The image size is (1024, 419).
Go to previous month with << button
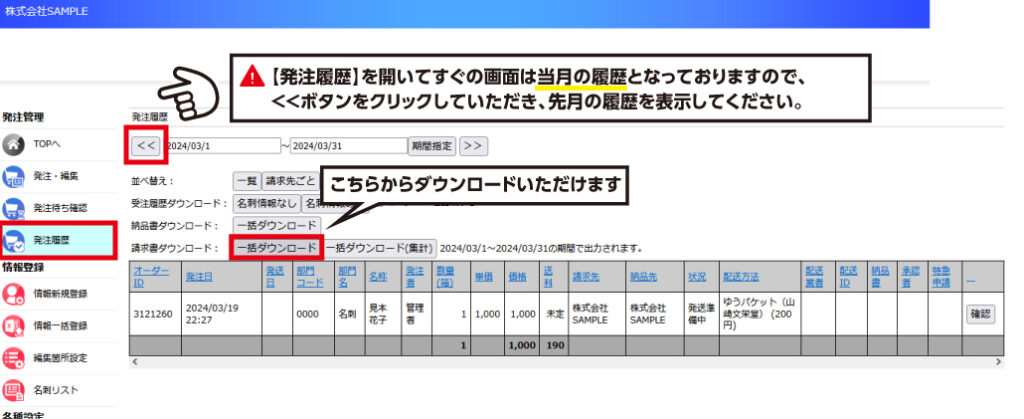tap(146, 146)
